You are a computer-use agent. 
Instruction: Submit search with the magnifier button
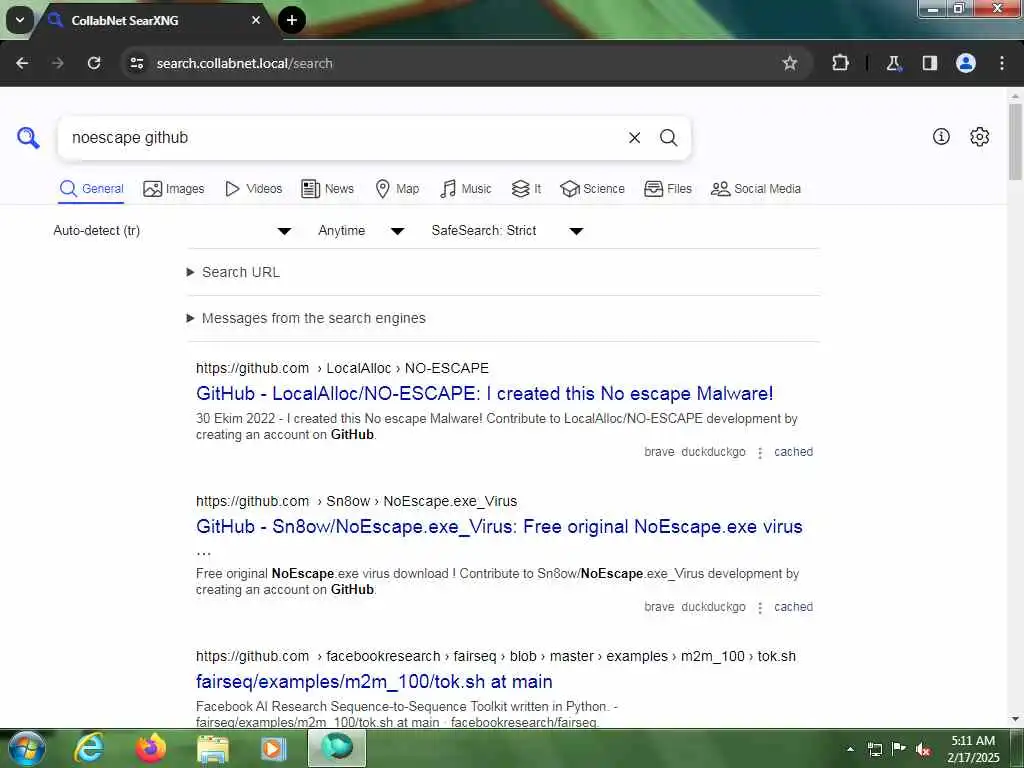(668, 138)
